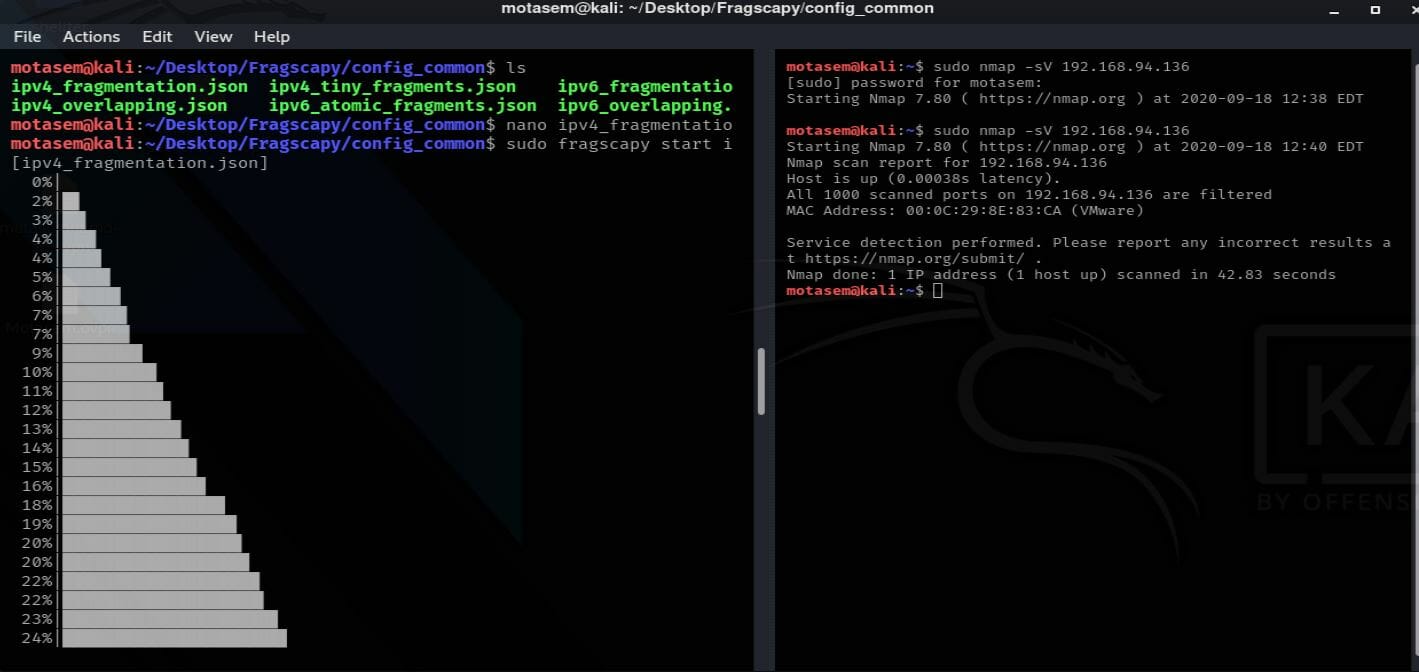Click the grey progress bar beside 24%
Viewport: 1419px width, 672px height.
pyautogui.click(x=174, y=638)
